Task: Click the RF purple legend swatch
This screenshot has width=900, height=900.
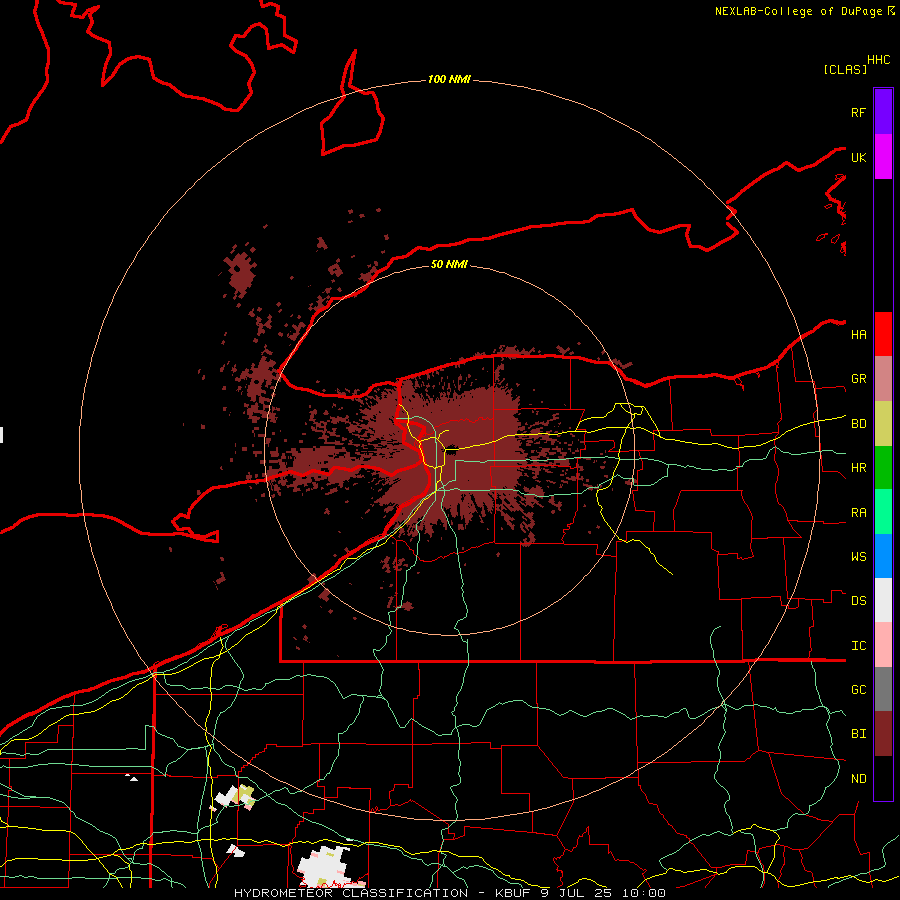Action: coord(883,112)
